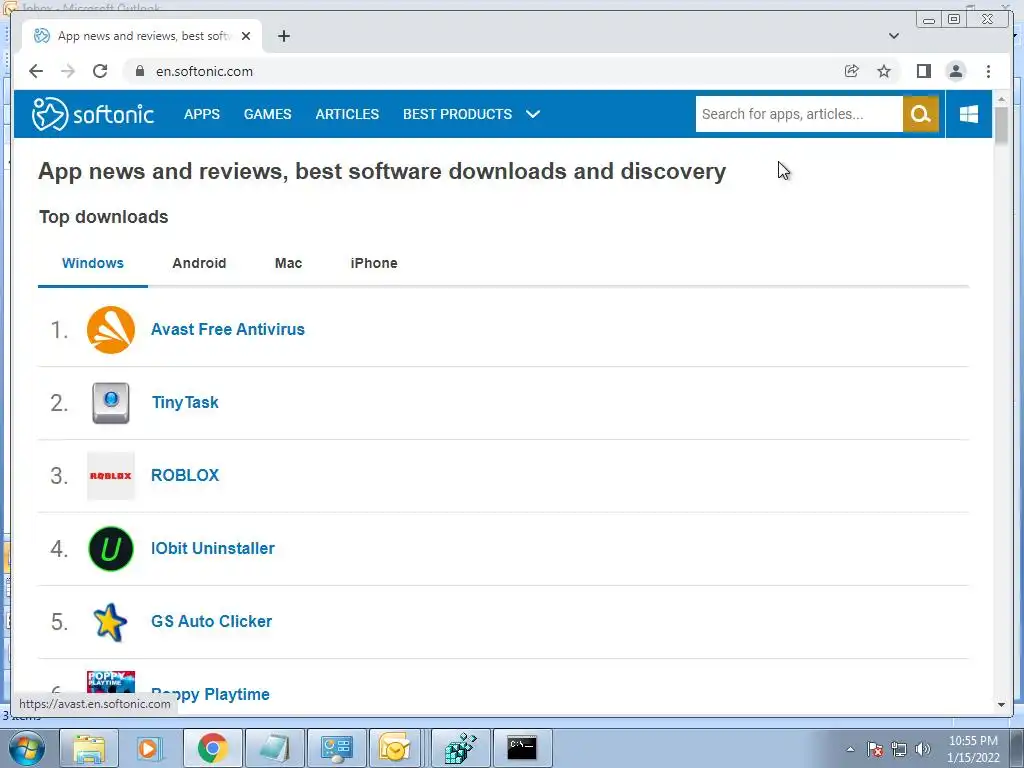Open the TinyTask link

pyautogui.click(x=185, y=402)
